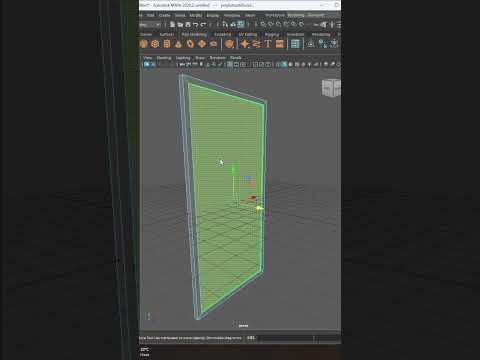Create a polygon cylinder from the shelf
Image resolution: width=480 pixels, height=360 pixels.
[167, 44]
